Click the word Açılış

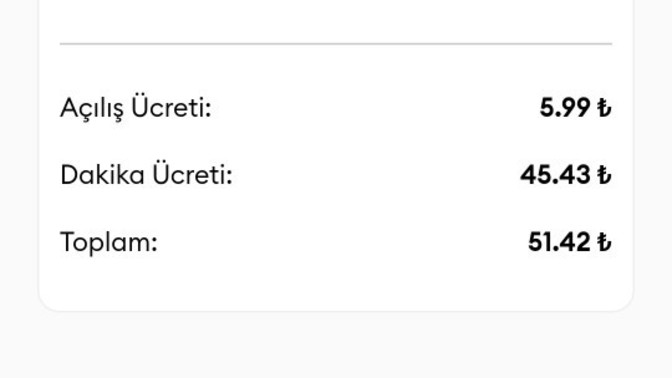click(92, 108)
